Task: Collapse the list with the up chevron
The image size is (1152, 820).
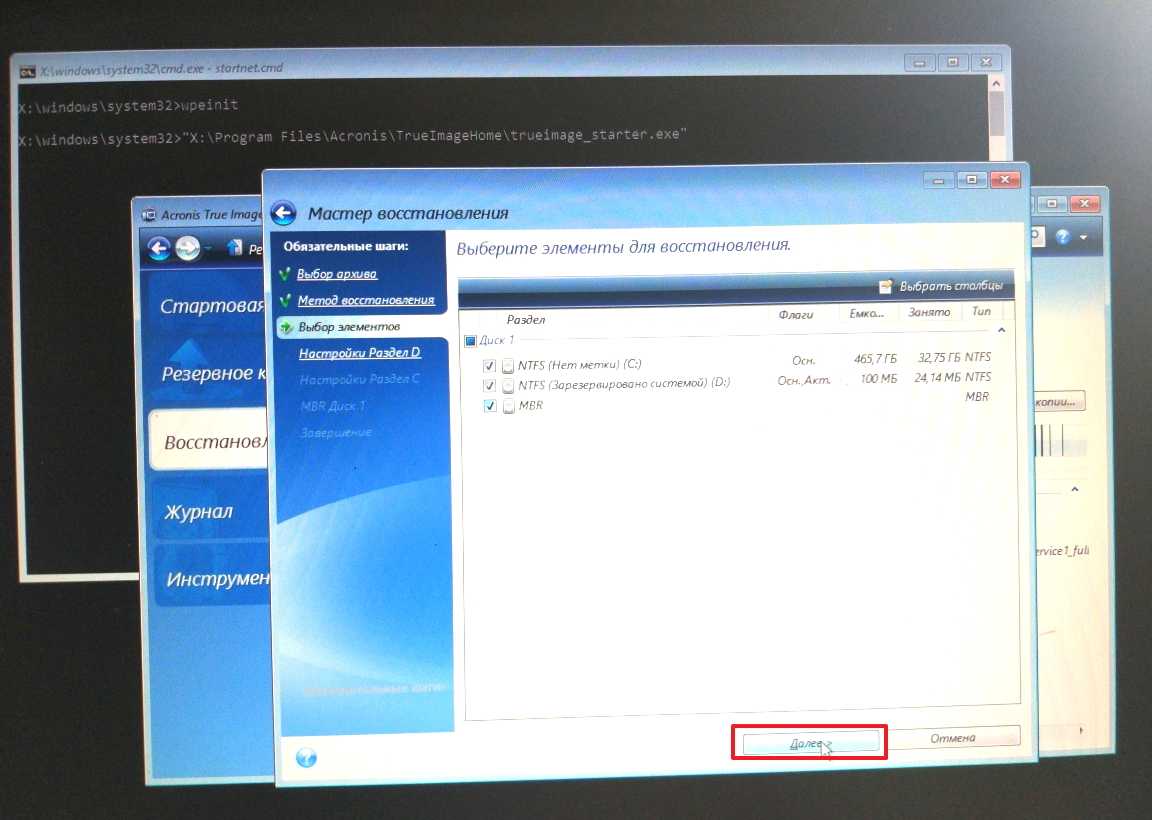Action: coord(1001,331)
